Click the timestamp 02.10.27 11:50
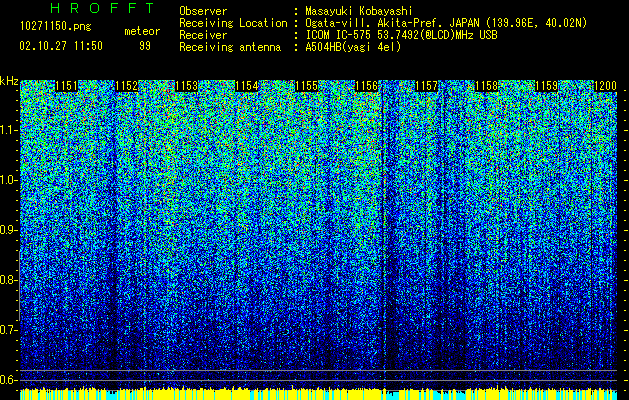The width and height of the screenshot is (629, 400). [x=61, y=46]
